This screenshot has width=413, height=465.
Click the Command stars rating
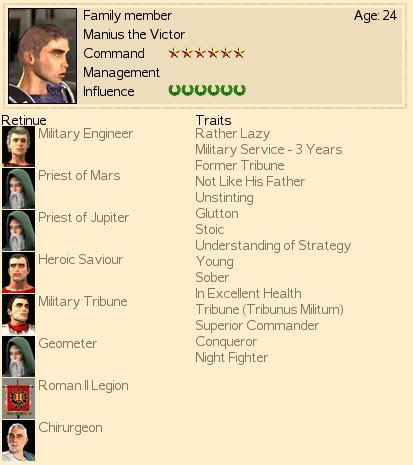(x=206, y=53)
